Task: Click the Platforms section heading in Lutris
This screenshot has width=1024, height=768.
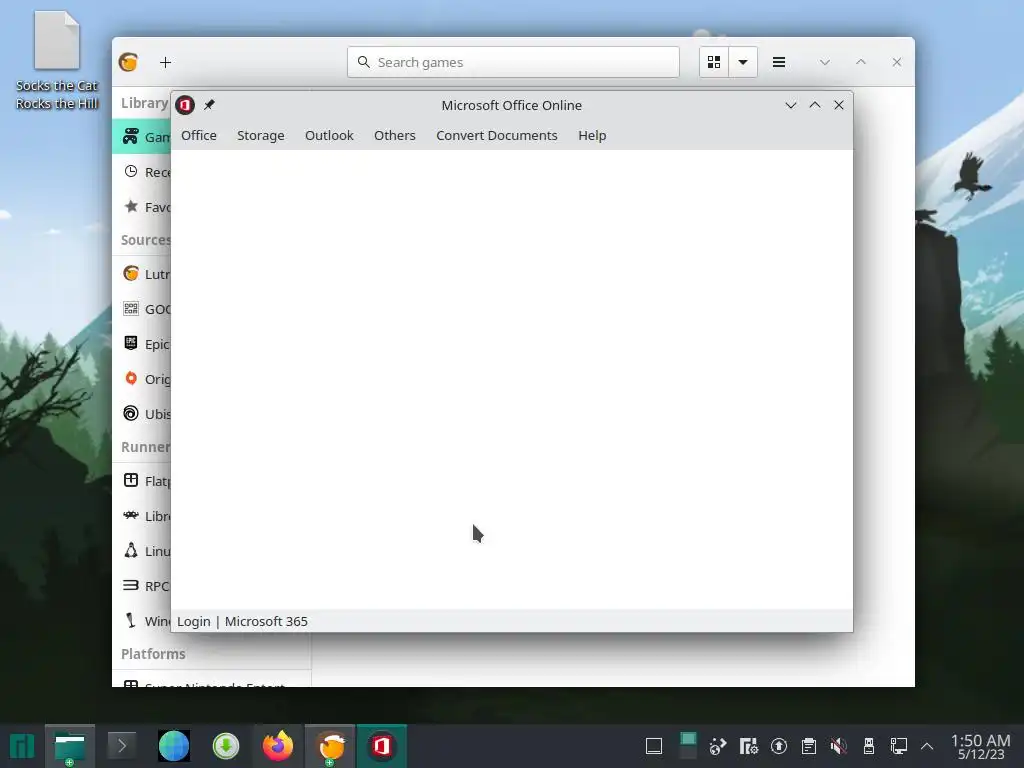Action: tap(153, 654)
